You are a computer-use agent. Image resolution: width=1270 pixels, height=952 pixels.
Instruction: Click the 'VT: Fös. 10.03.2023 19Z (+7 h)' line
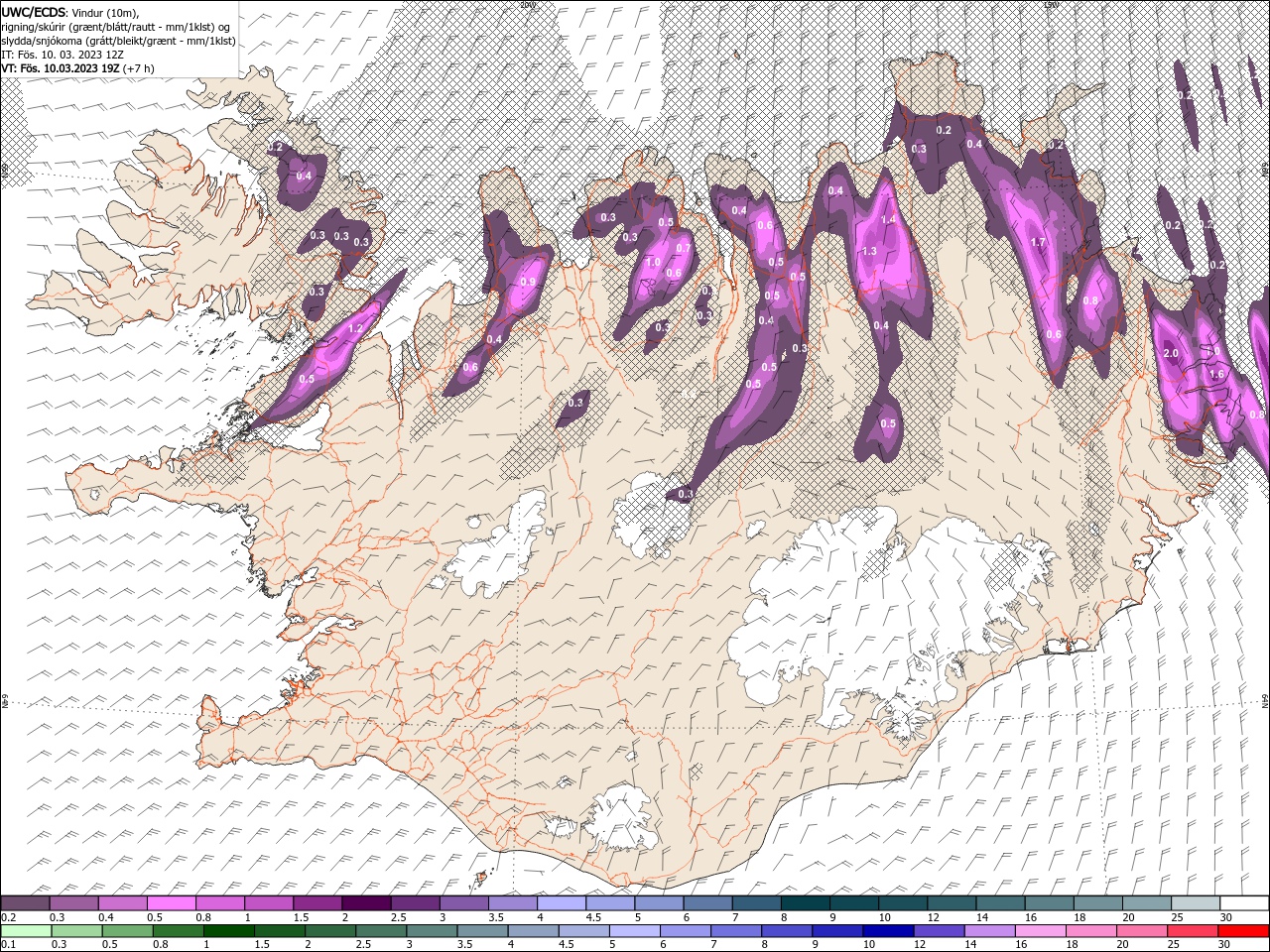(x=77, y=68)
